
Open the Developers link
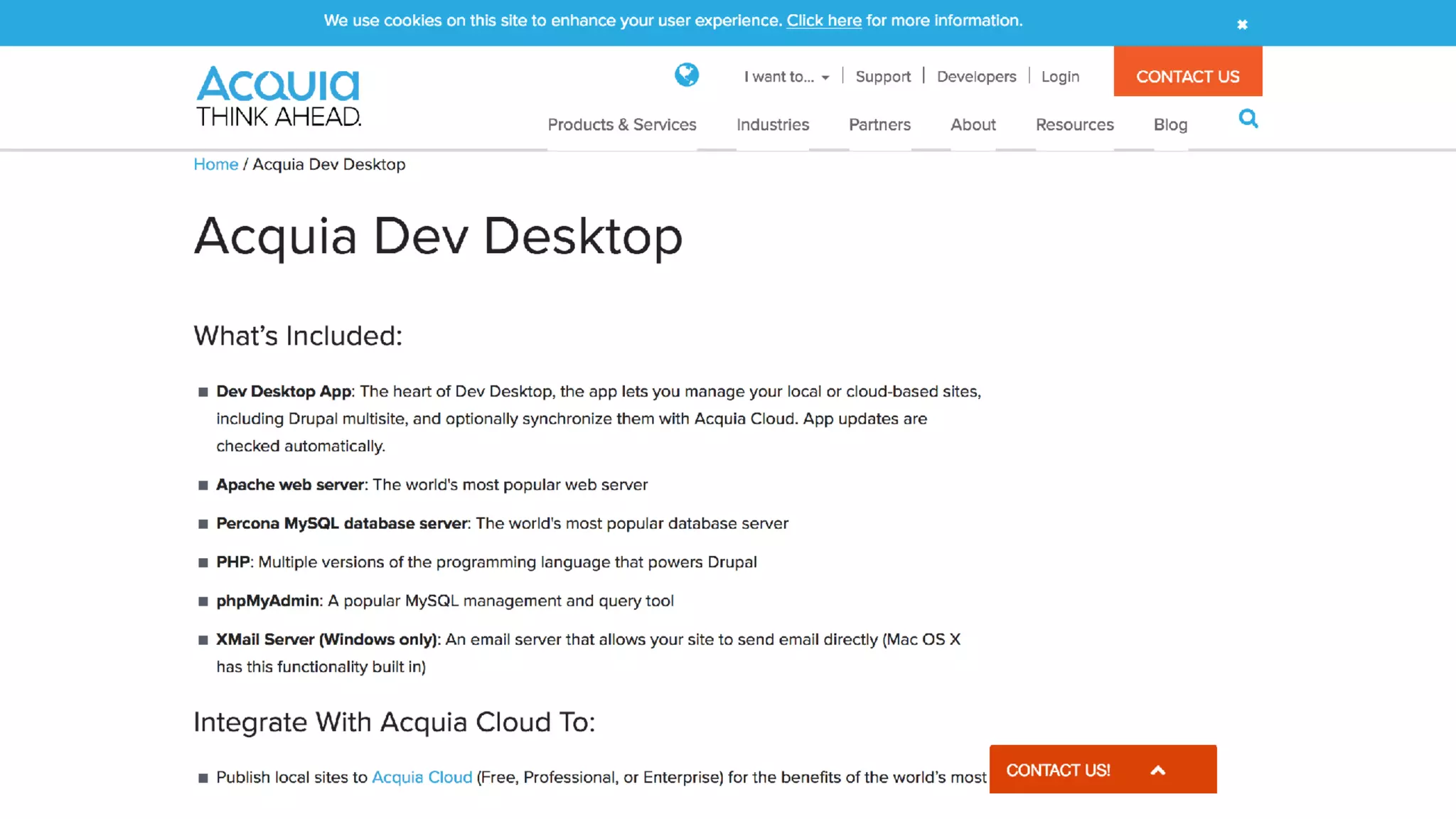[976, 77]
